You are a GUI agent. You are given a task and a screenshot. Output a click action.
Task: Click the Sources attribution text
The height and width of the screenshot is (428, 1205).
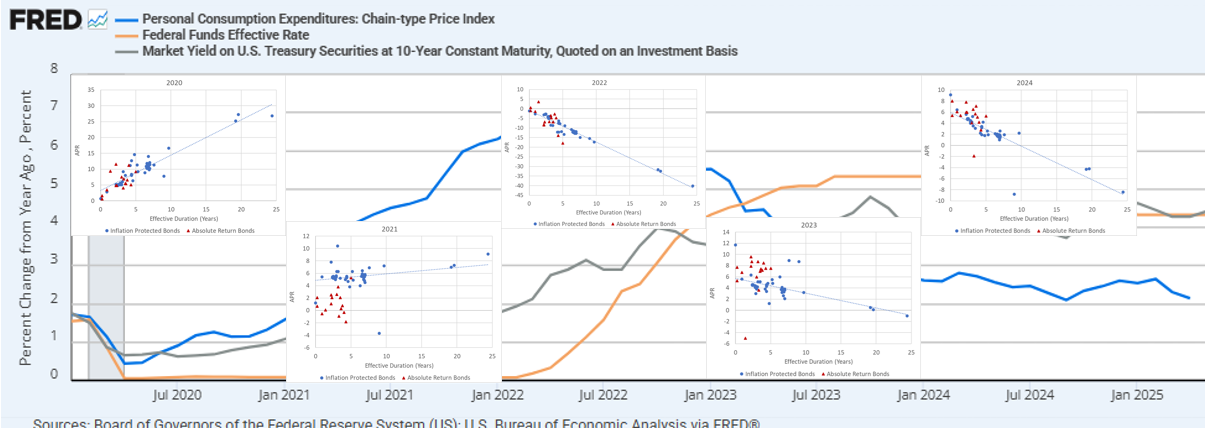pos(396,422)
